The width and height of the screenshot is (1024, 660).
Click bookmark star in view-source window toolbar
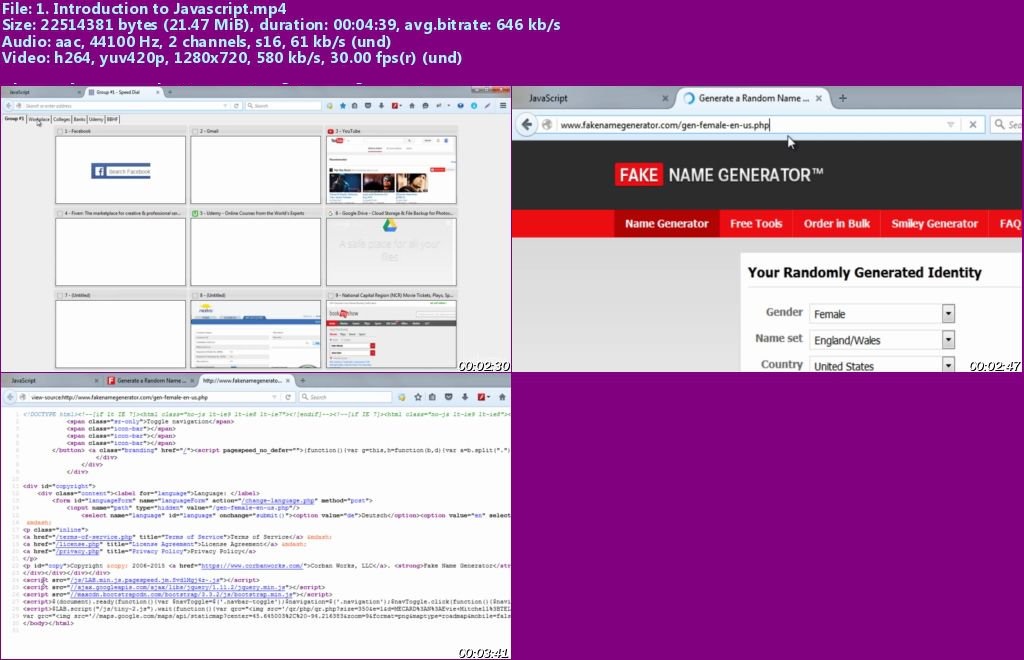(418, 397)
